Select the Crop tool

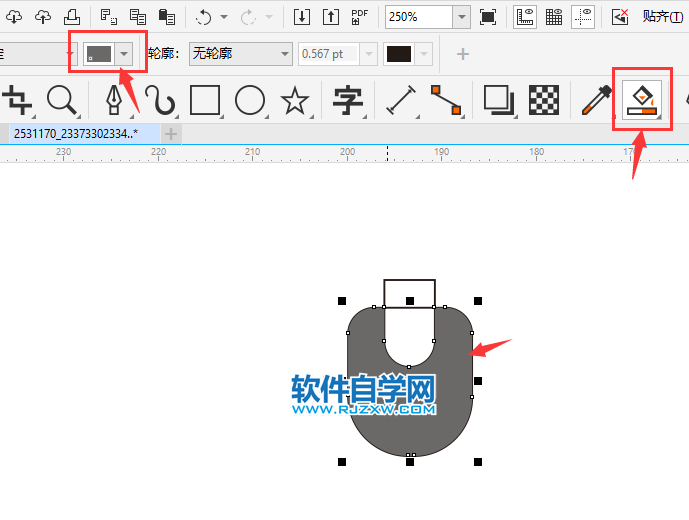click(17, 100)
